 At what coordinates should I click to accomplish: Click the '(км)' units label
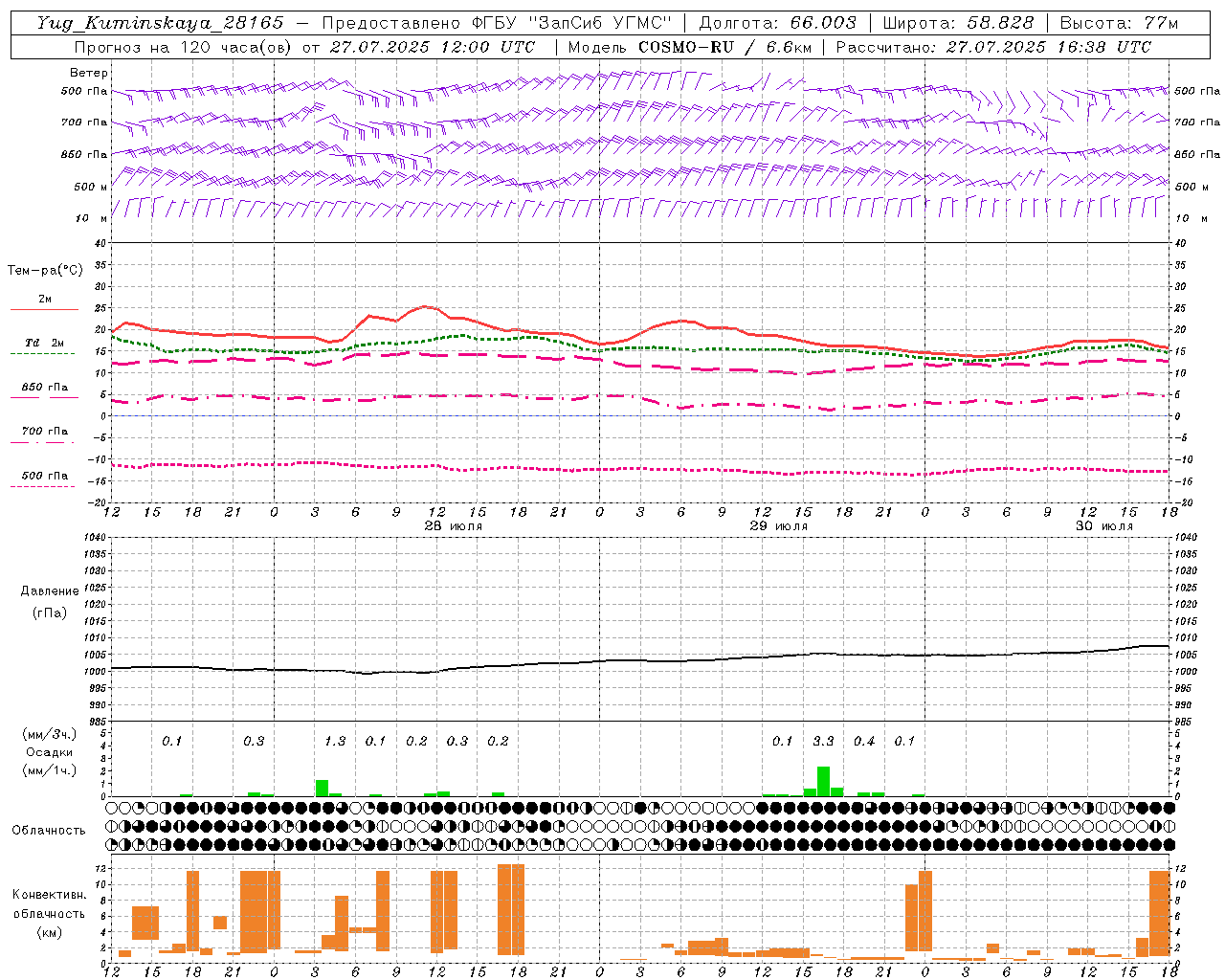click(x=49, y=931)
